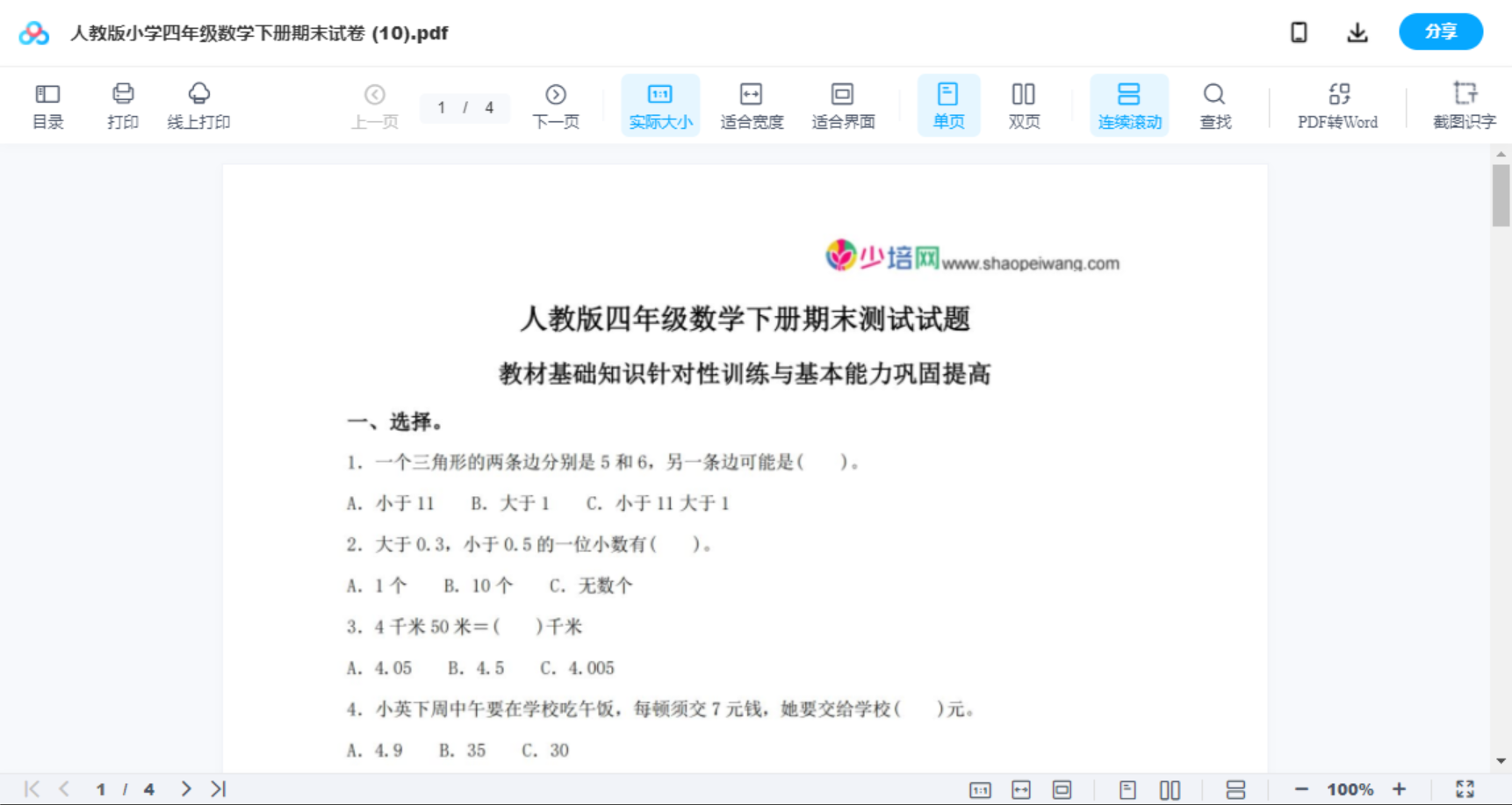
Task: Click the file name title text
Action: pyautogui.click(x=259, y=33)
